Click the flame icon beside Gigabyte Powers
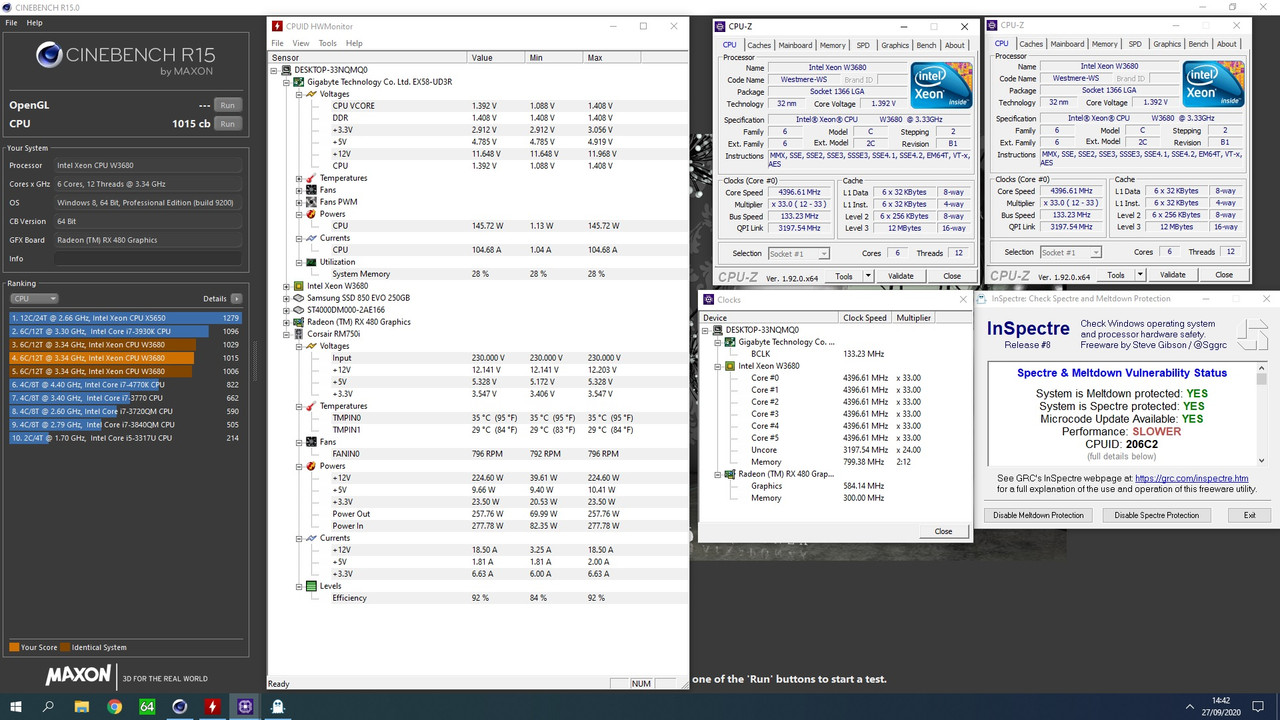 pyautogui.click(x=312, y=214)
